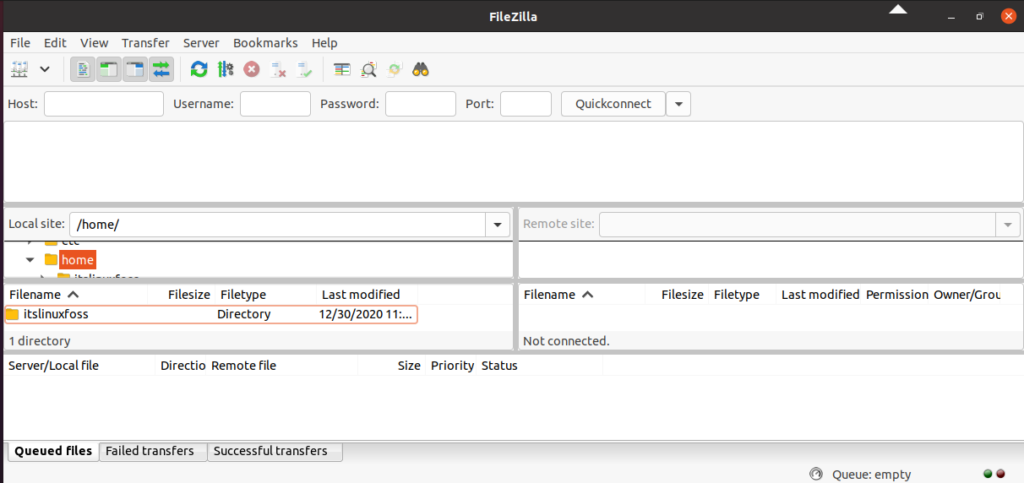1024x483 pixels.
Task: Click the queue size indicator icon
Action: pyautogui.click(x=814, y=474)
